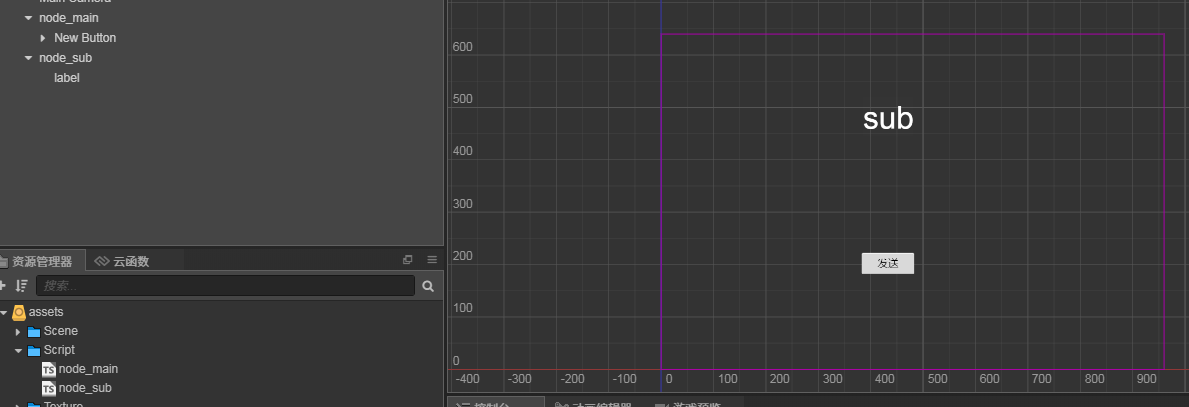
Task: Collapse the Script folder arrow
Action: [18, 351]
